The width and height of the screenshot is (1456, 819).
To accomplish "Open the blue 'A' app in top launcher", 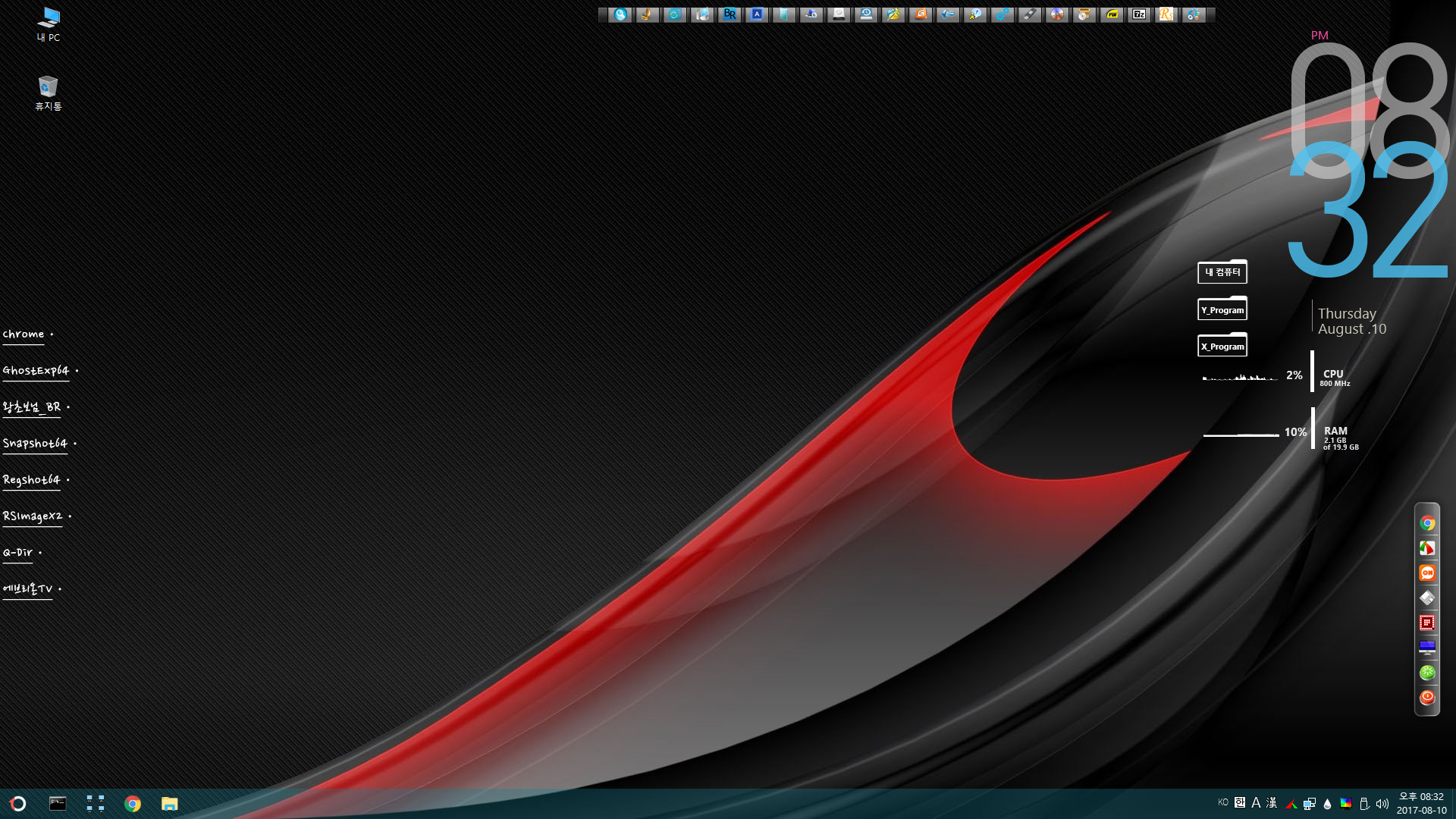I will coord(757,14).
